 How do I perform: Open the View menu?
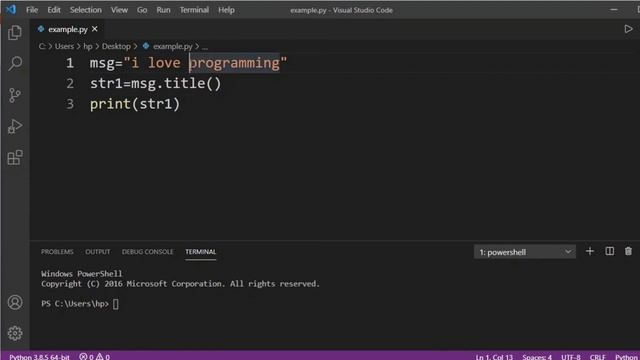119,10
